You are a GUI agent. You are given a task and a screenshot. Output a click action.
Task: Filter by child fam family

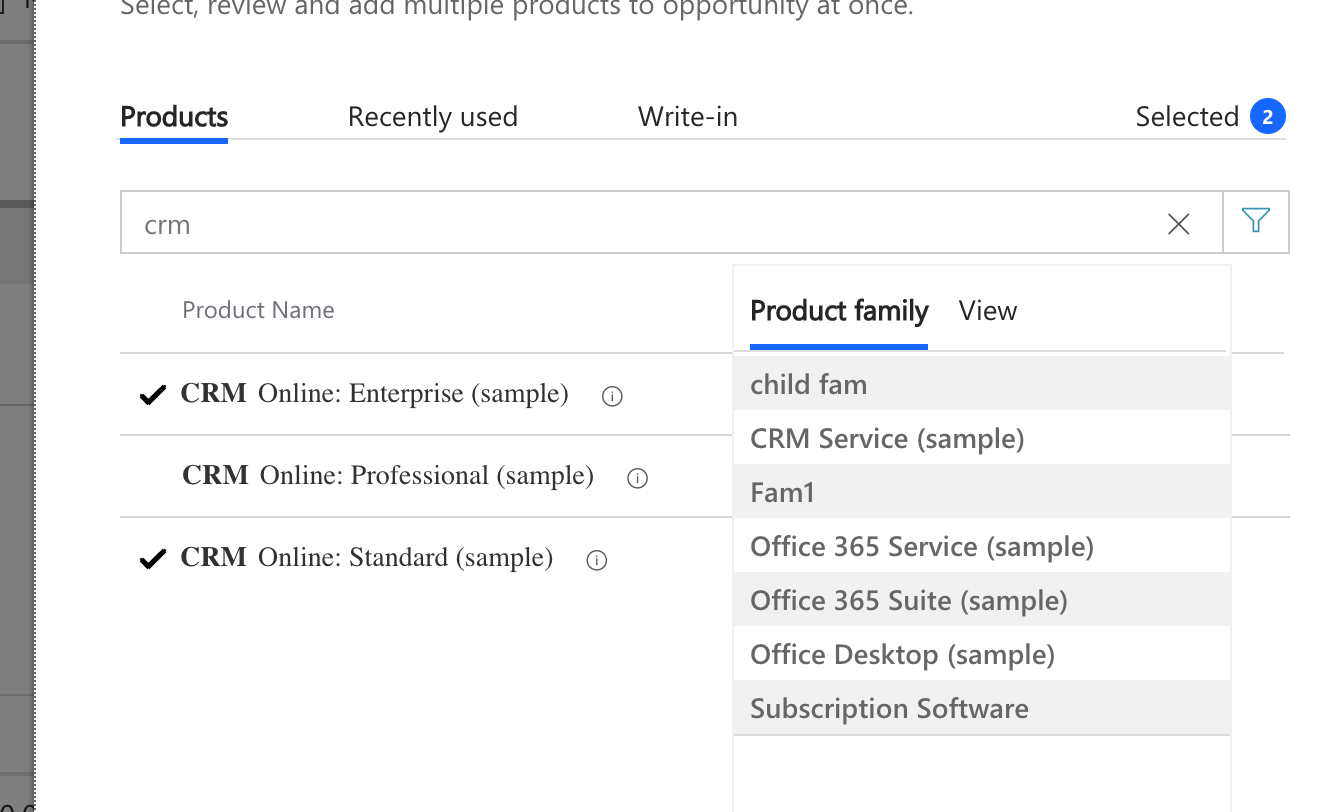point(982,384)
